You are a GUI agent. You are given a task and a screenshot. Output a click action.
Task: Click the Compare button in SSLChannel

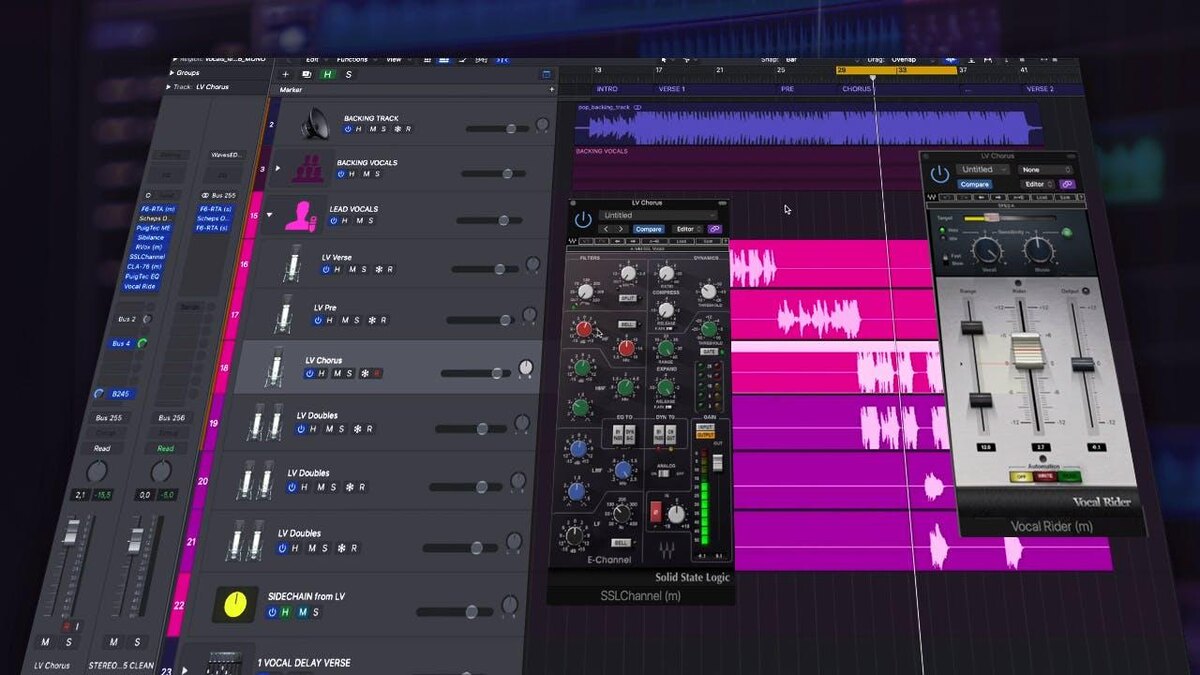(x=648, y=229)
